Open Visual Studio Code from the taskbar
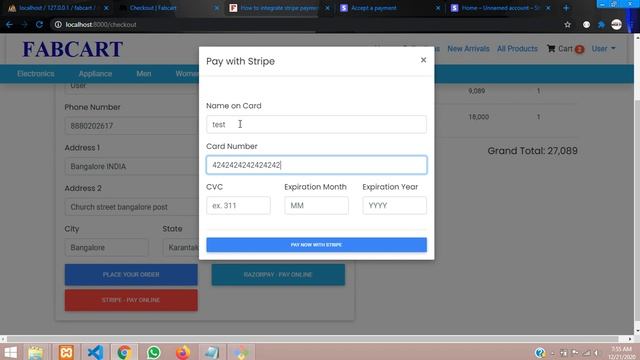The image size is (640, 360). 95,352
